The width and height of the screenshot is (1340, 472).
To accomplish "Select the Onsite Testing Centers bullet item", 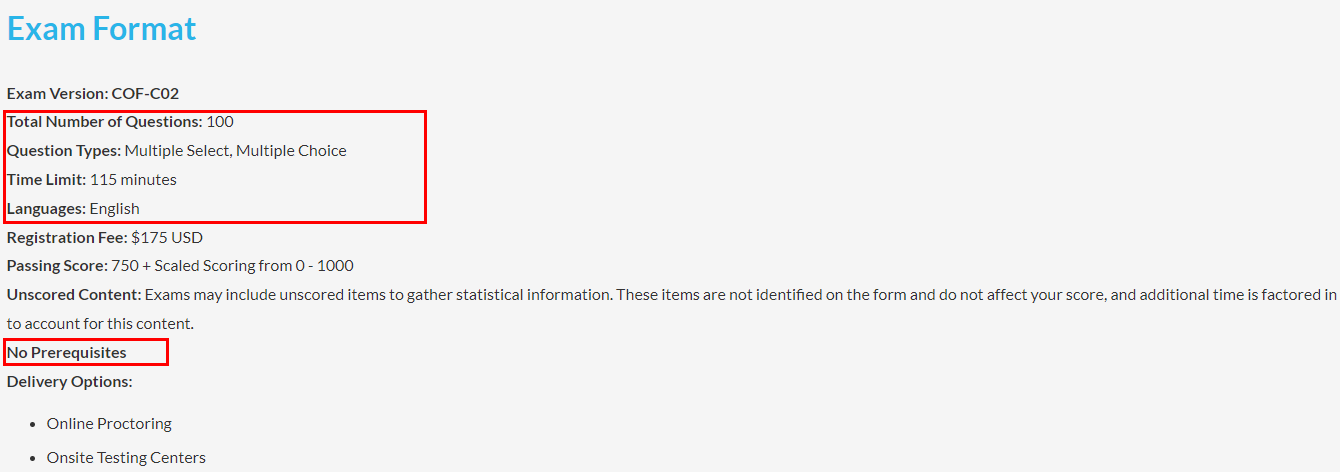I will [x=126, y=458].
